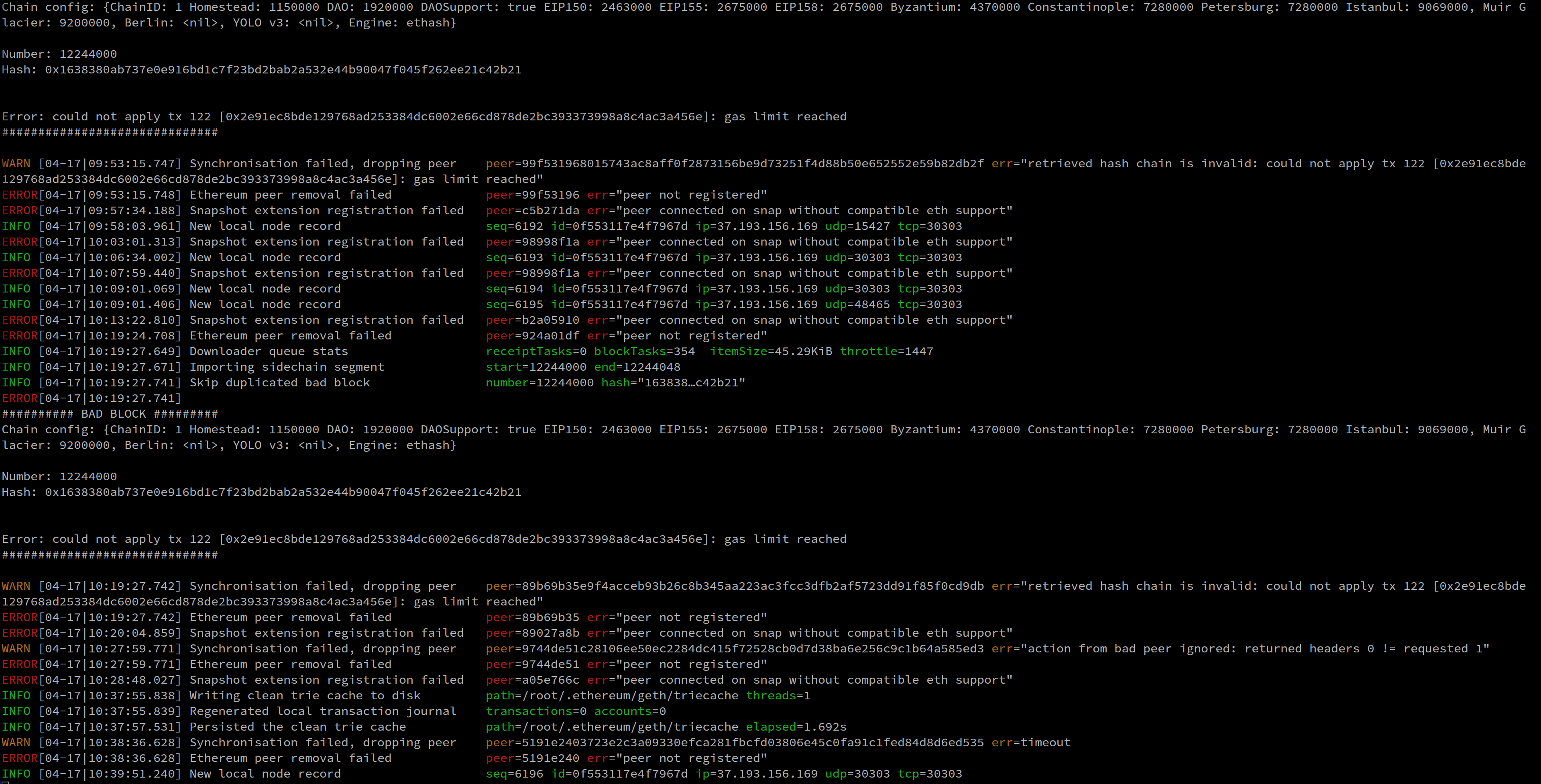Image resolution: width=1541 pixels, height=784 pixels.
Task: Click 'Skip duplicated bad block' message
Action: (279, 383)
